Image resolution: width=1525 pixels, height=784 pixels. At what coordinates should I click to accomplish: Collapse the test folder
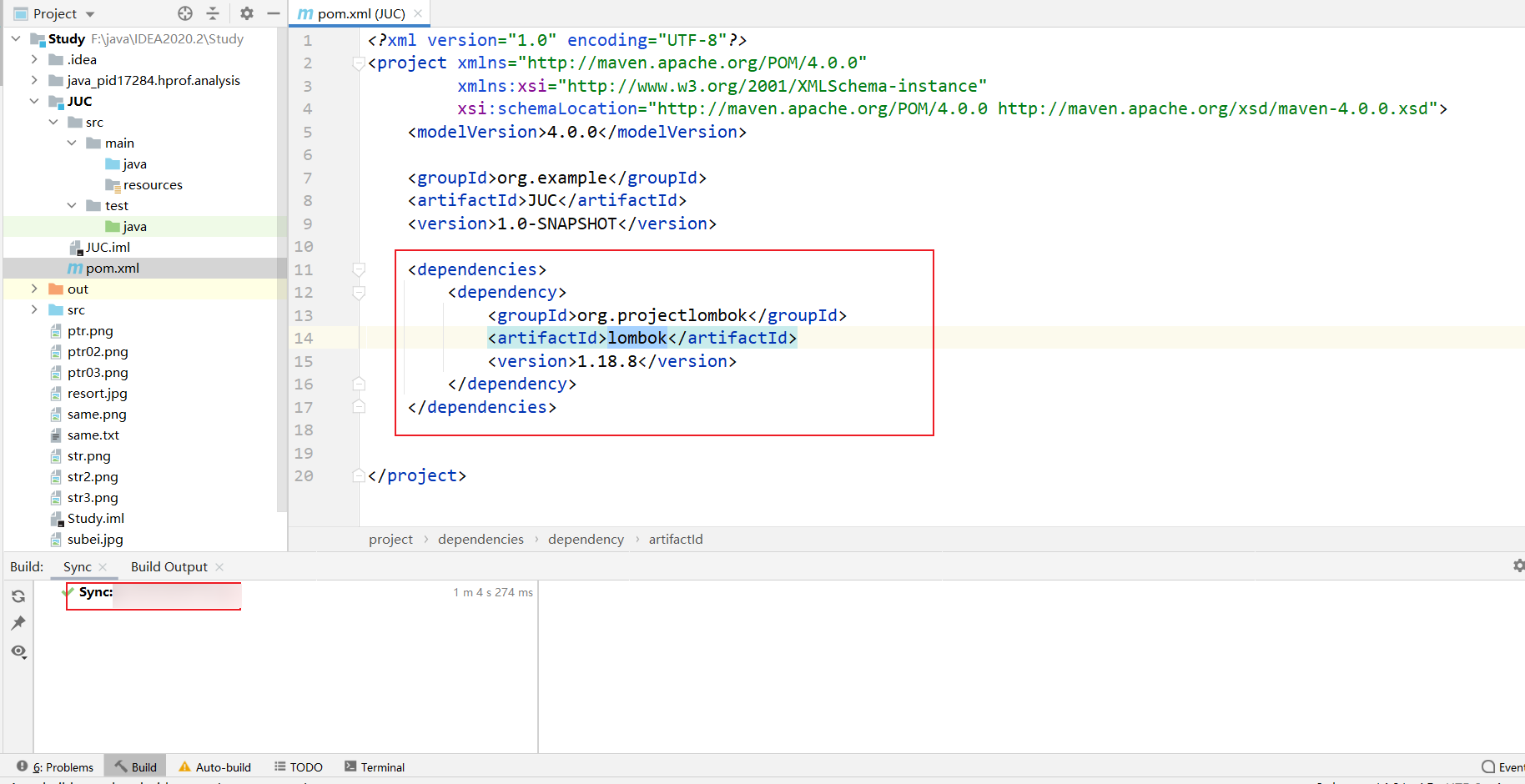72,205
